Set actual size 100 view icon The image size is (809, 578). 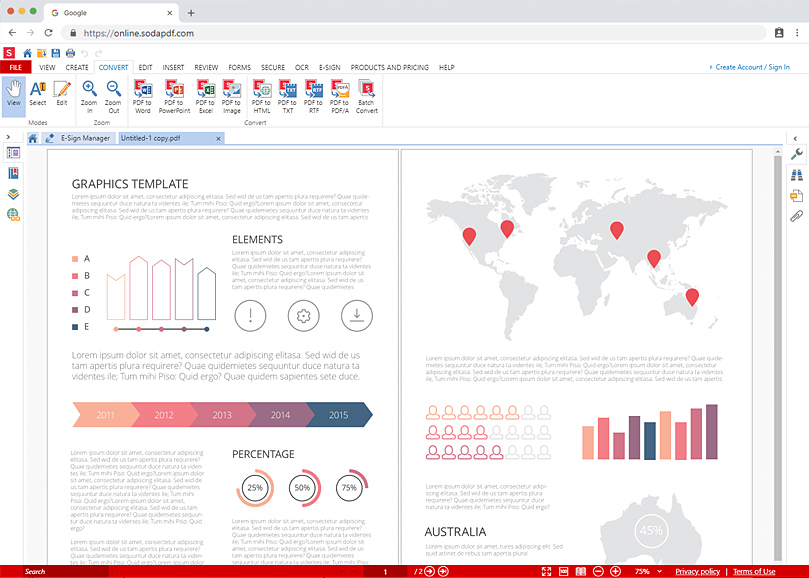563,571
